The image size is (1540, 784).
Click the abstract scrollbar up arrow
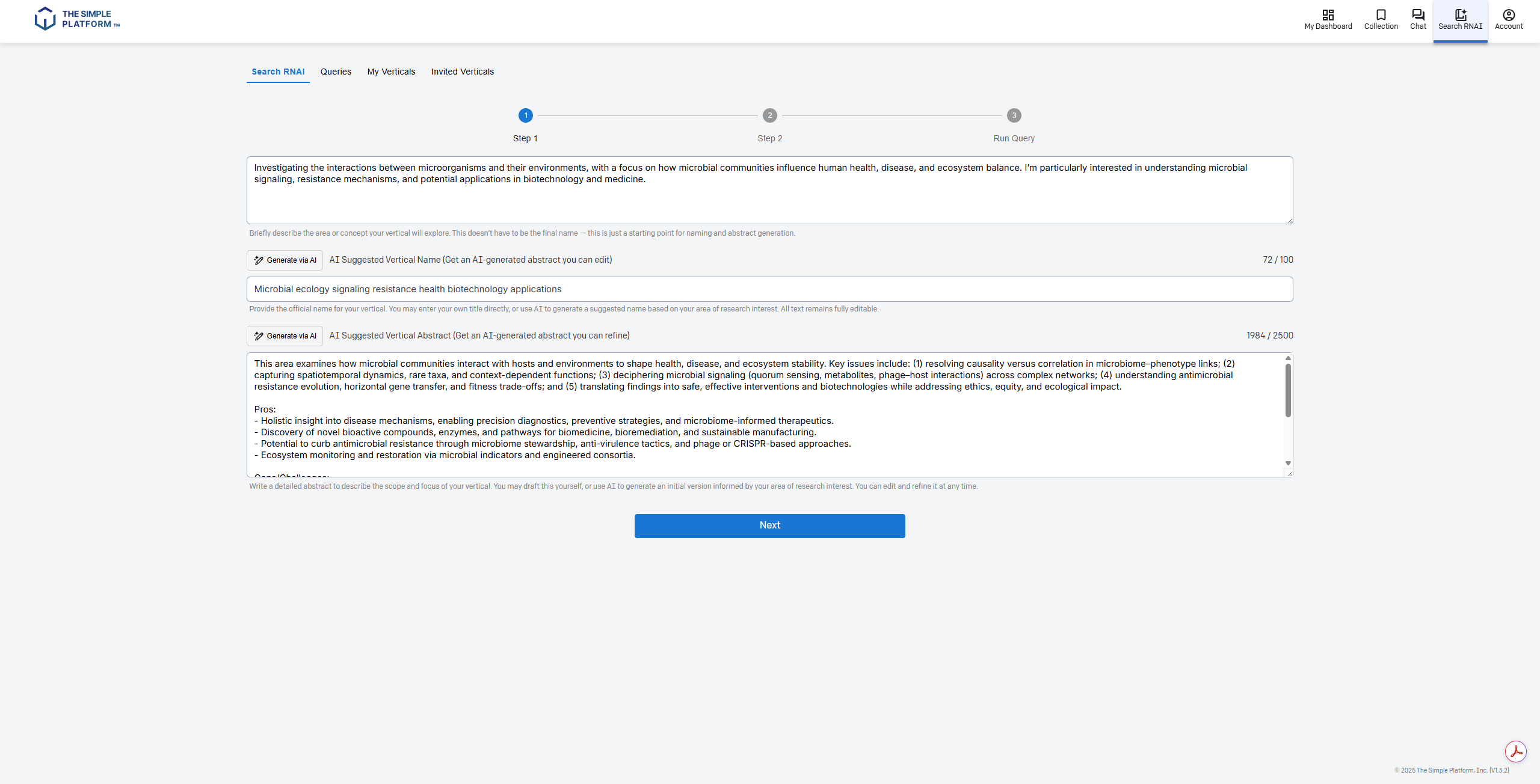pos(1288,358)
